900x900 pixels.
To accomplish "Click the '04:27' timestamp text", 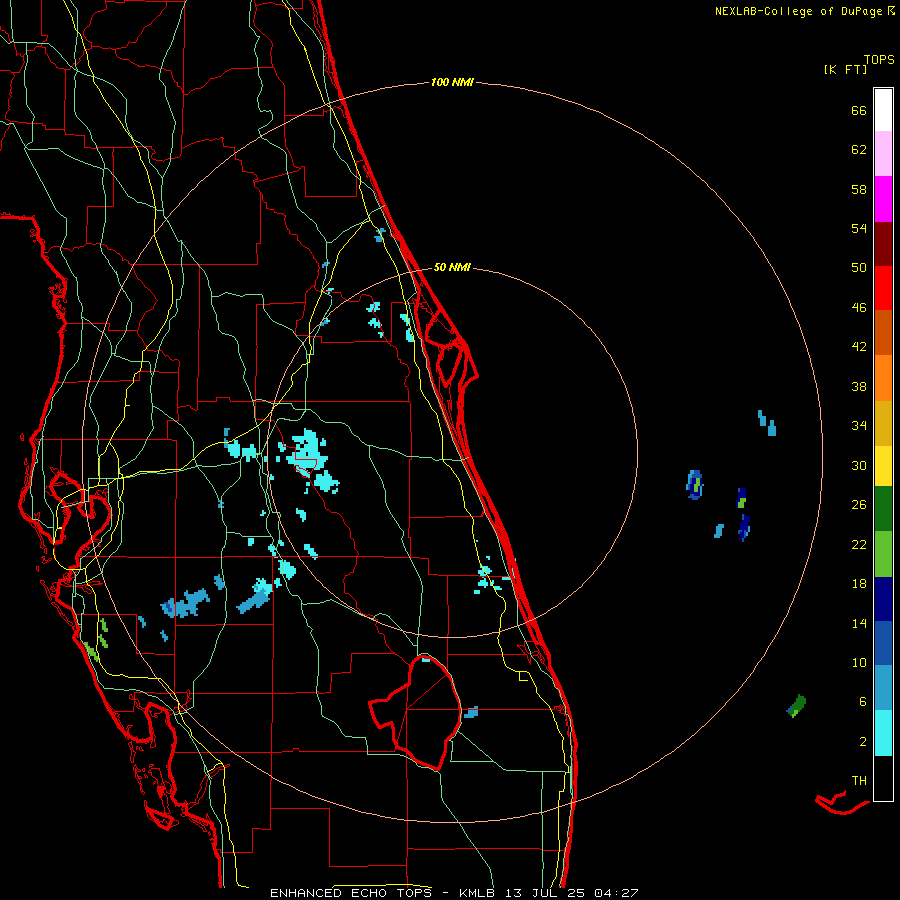I will click(616, 893).
